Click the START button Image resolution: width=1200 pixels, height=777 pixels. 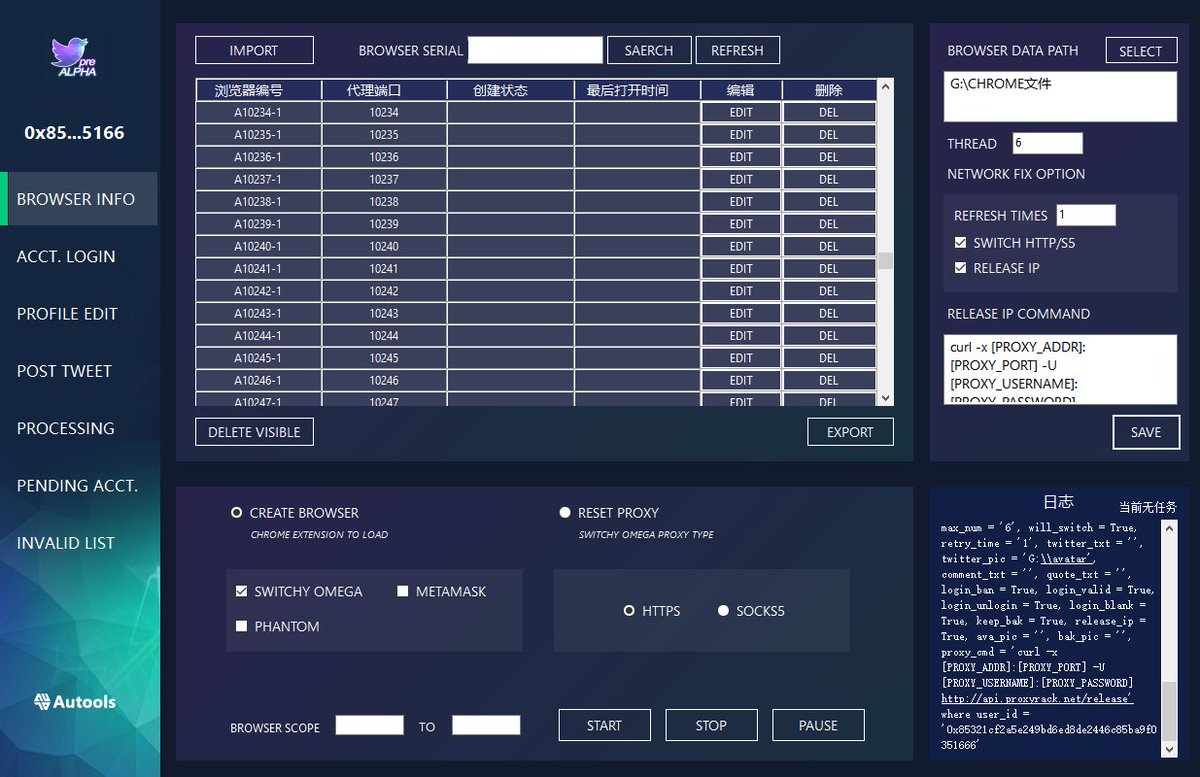[x=604, y=725]
